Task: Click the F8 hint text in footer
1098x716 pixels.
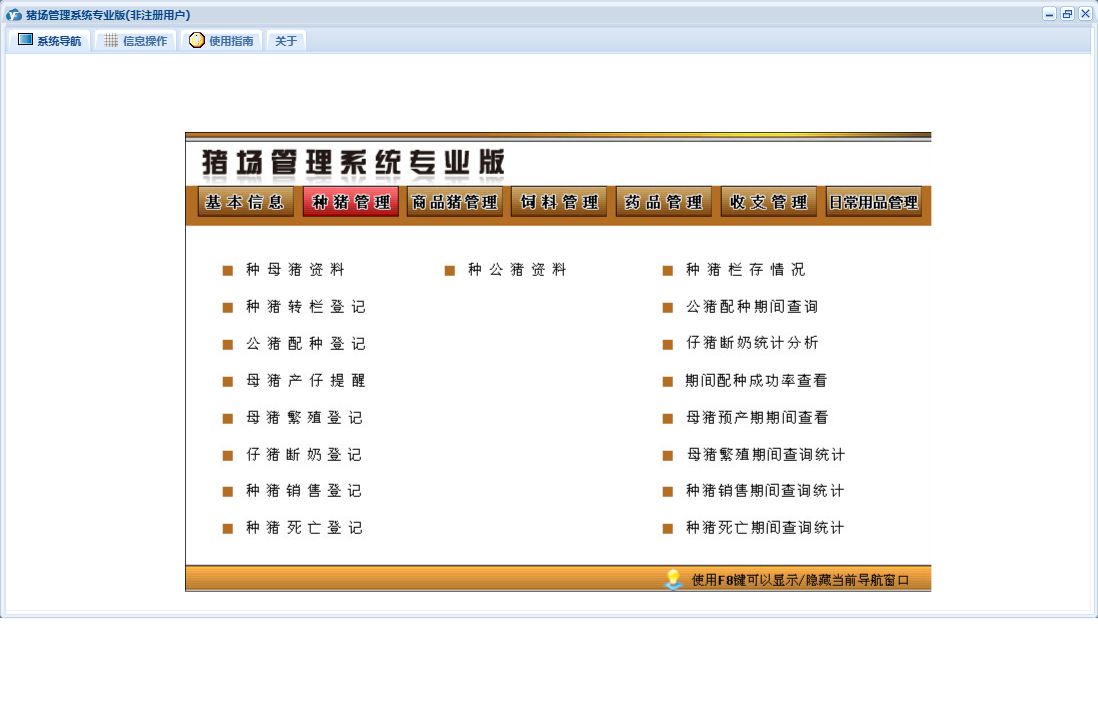Action: [x=800, y=580]
